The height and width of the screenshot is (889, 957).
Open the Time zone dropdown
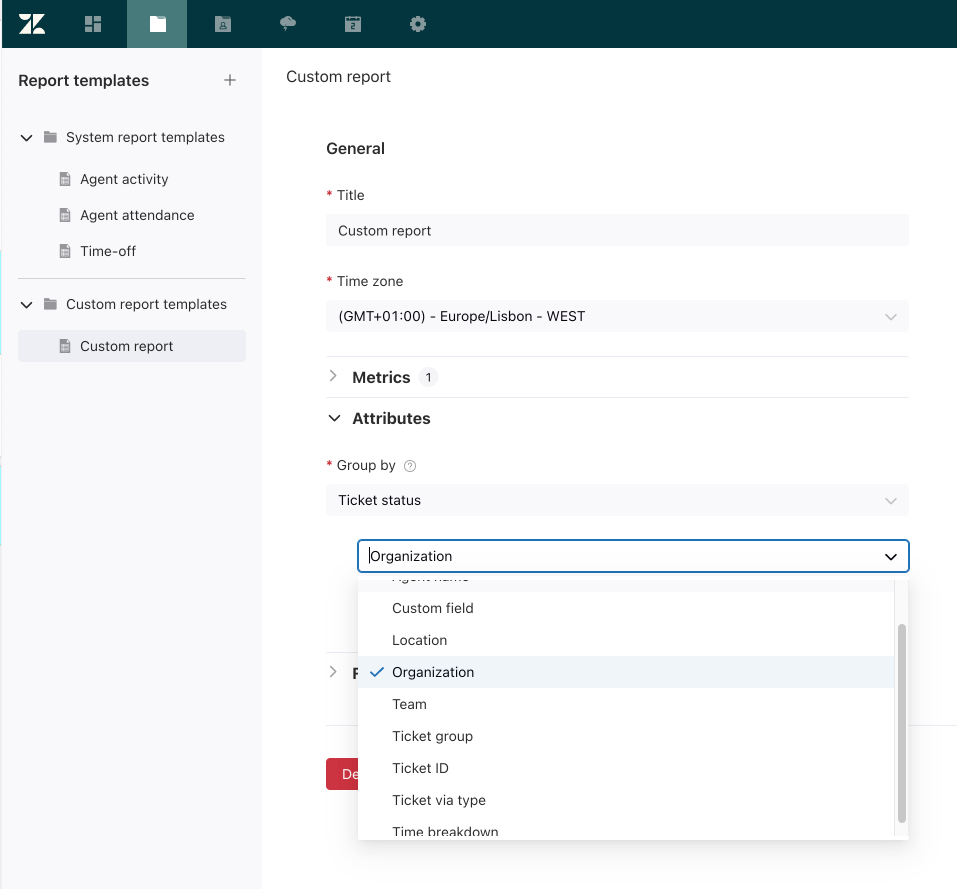point(617,316)
